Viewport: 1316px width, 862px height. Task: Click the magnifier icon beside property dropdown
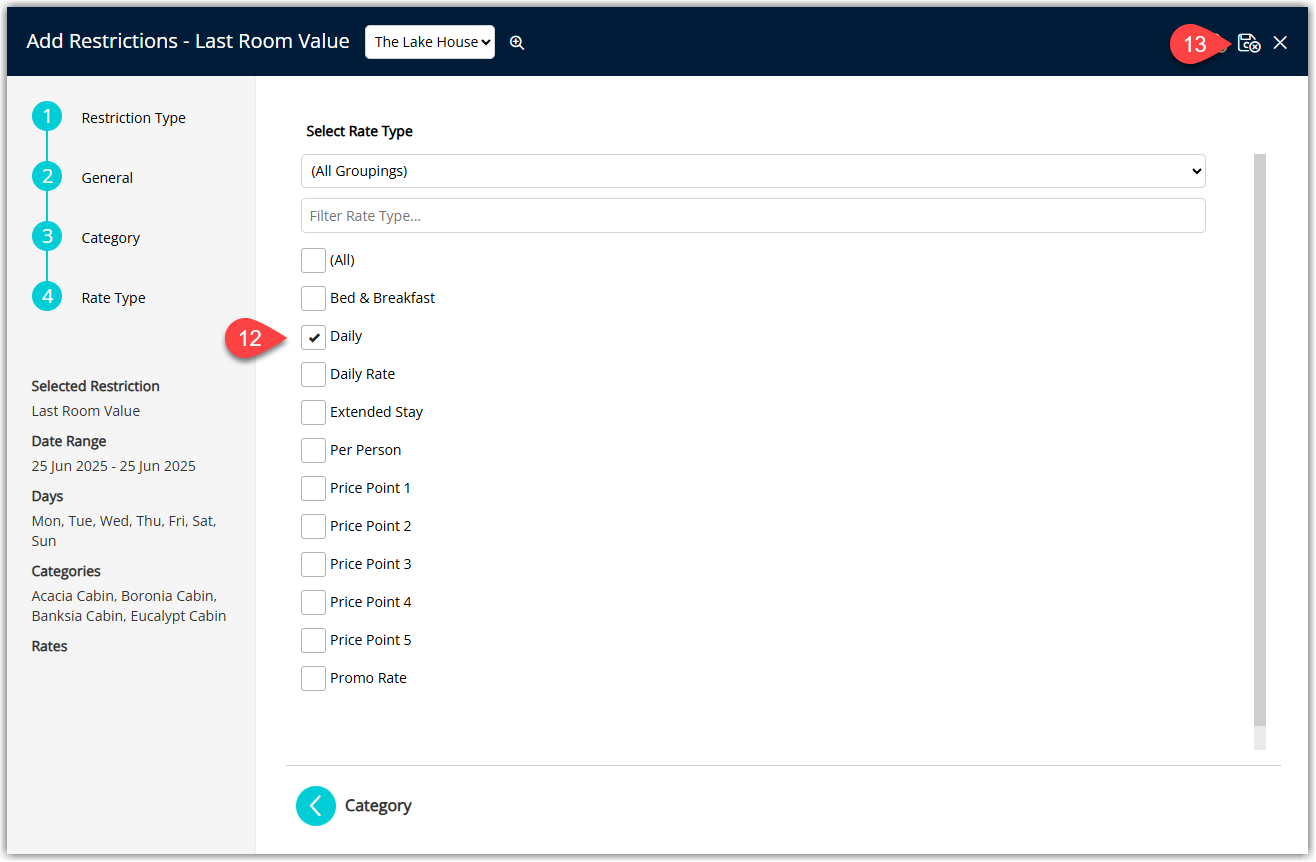point(517,43)
